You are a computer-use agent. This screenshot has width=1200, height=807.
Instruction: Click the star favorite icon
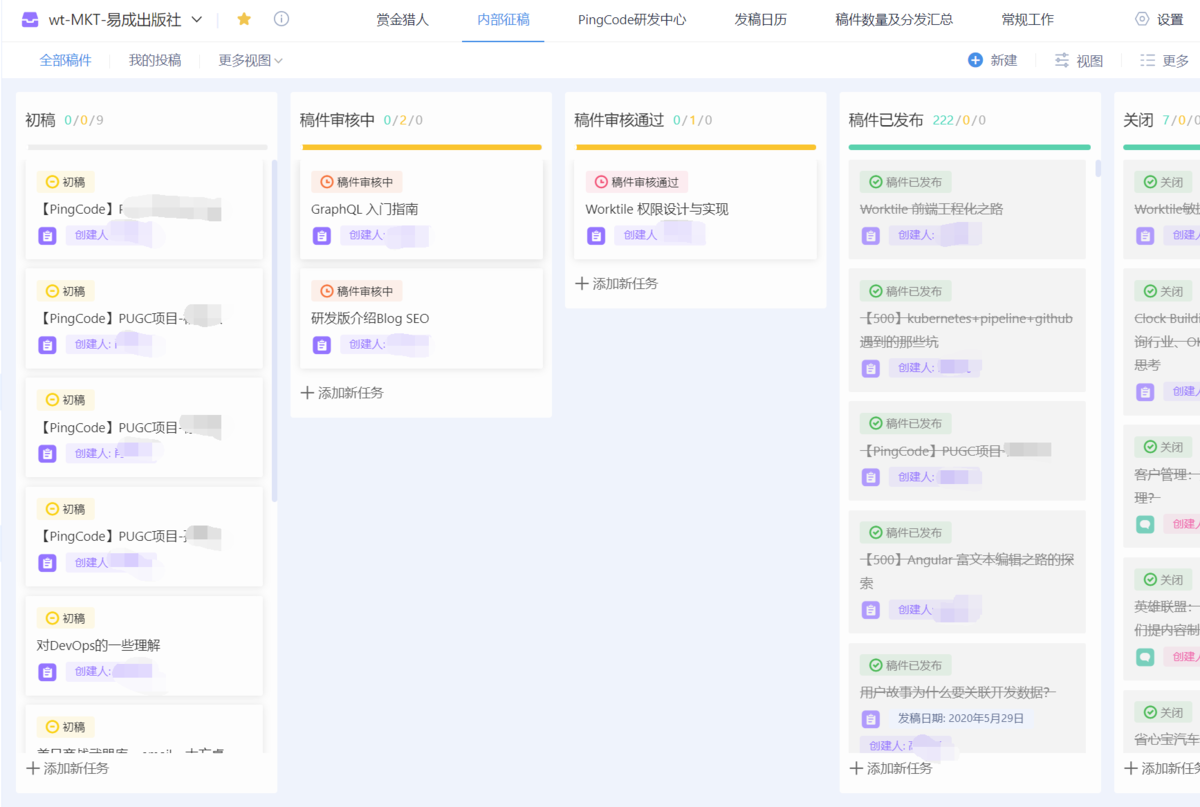[x=244, y=19]
